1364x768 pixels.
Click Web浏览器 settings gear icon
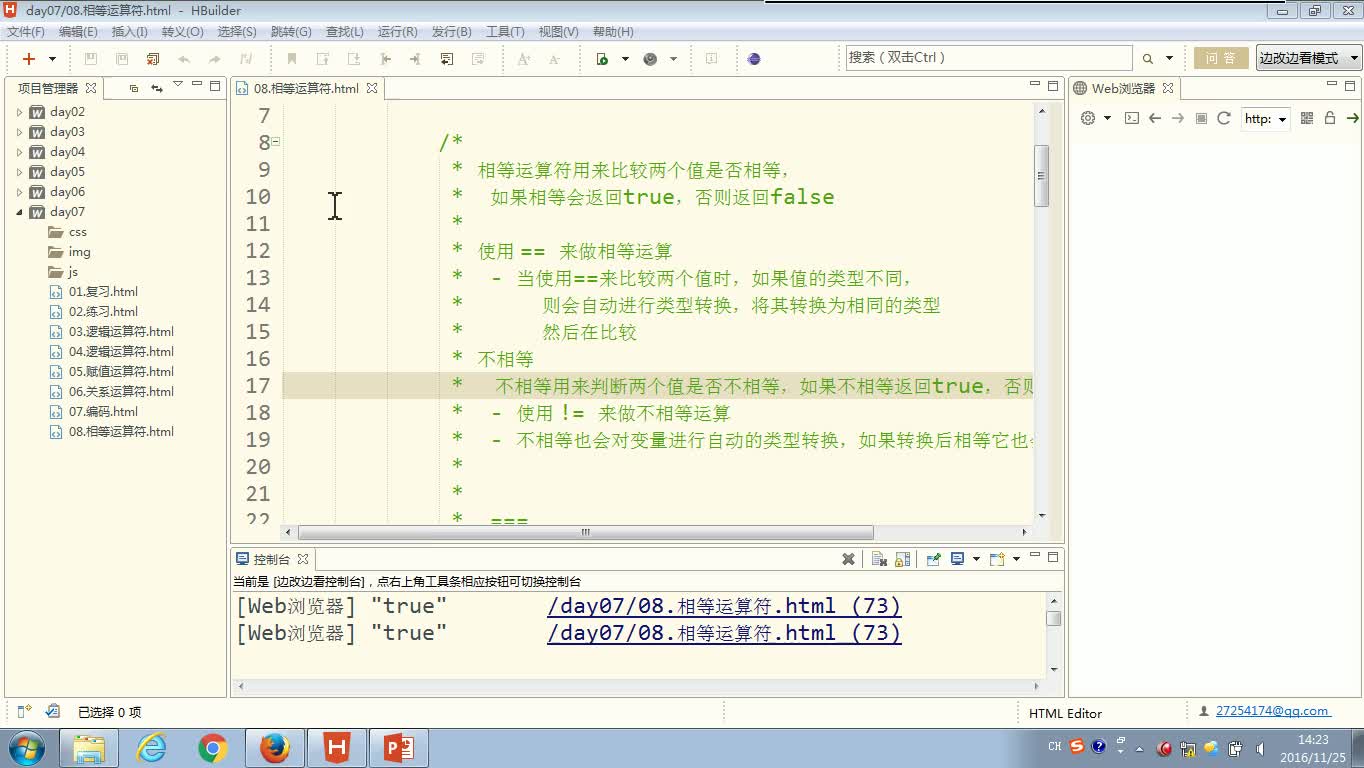coord(1088,118)
